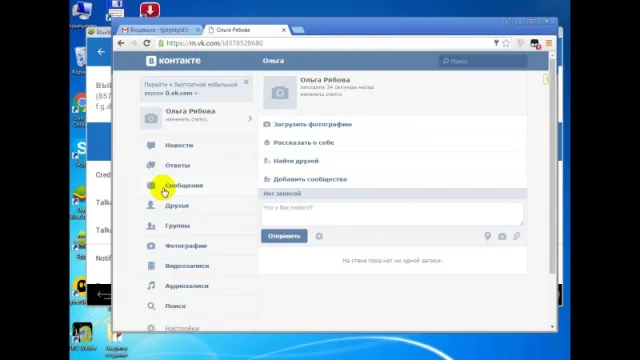This screenshot has width=640, height=360.
Task: Click back arrow in BlueStacks window
Action: (101, 52)
